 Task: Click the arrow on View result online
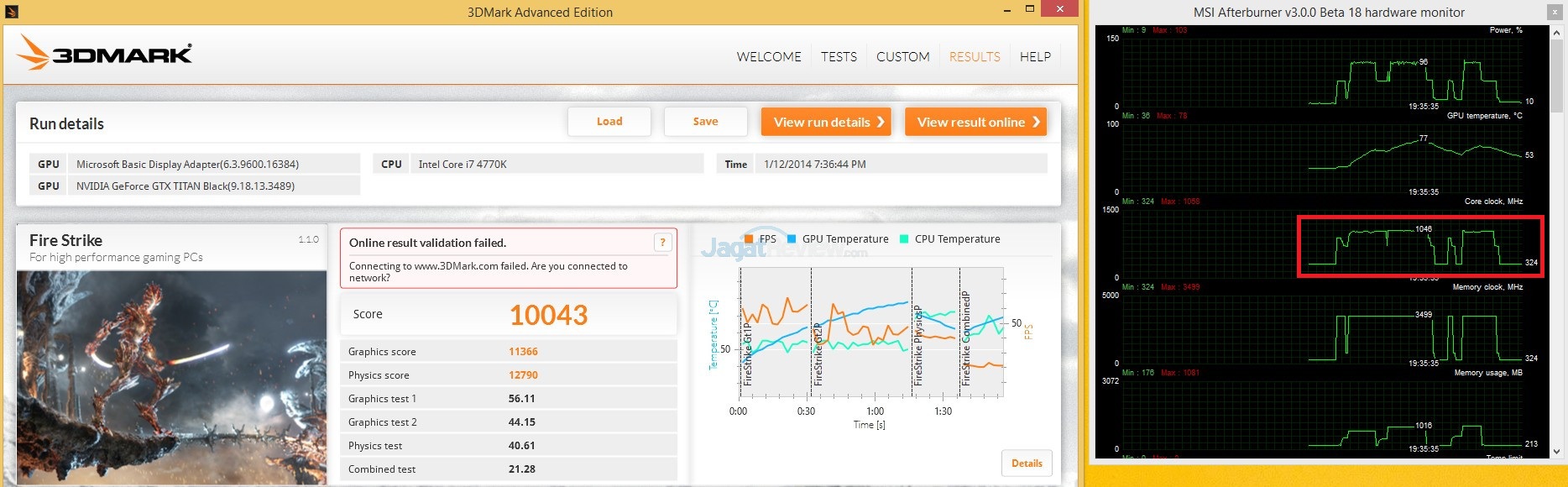pos(1037,122)
